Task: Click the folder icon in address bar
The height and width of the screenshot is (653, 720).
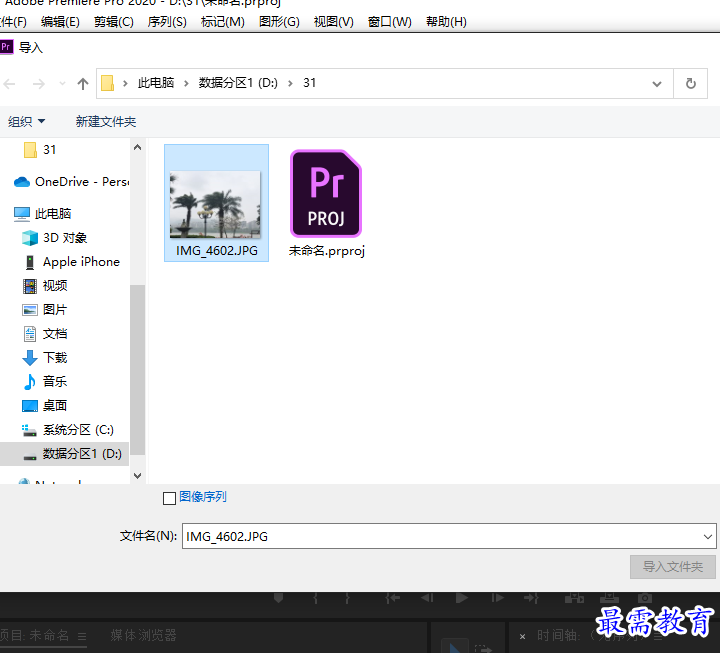Action: pyautogui.click(x=107, y=83)
